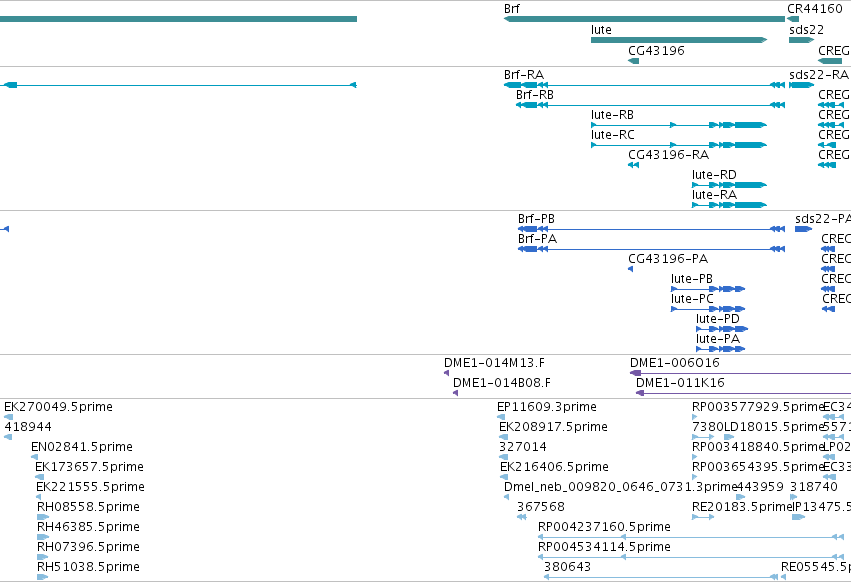Select the EK216406.5prime EST label
This screenshot has width=851, height=582.
pyautogui.click(x=554, y=467)
